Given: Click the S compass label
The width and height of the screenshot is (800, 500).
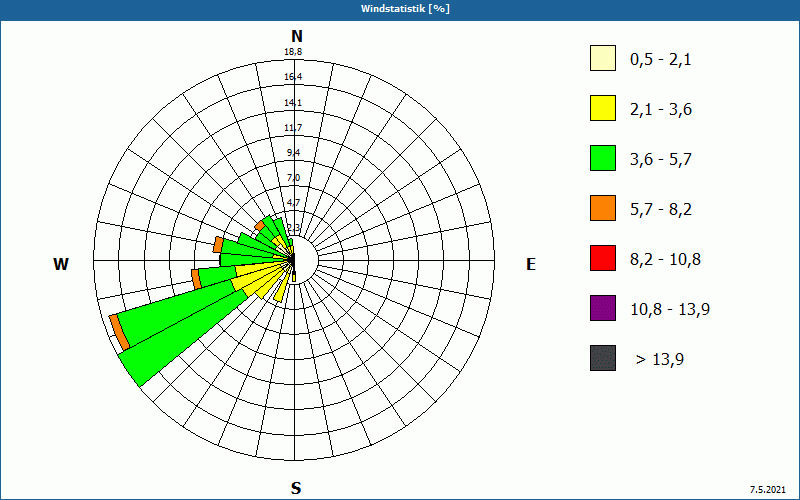Looking at the screenshot, I should click(296, 488).
